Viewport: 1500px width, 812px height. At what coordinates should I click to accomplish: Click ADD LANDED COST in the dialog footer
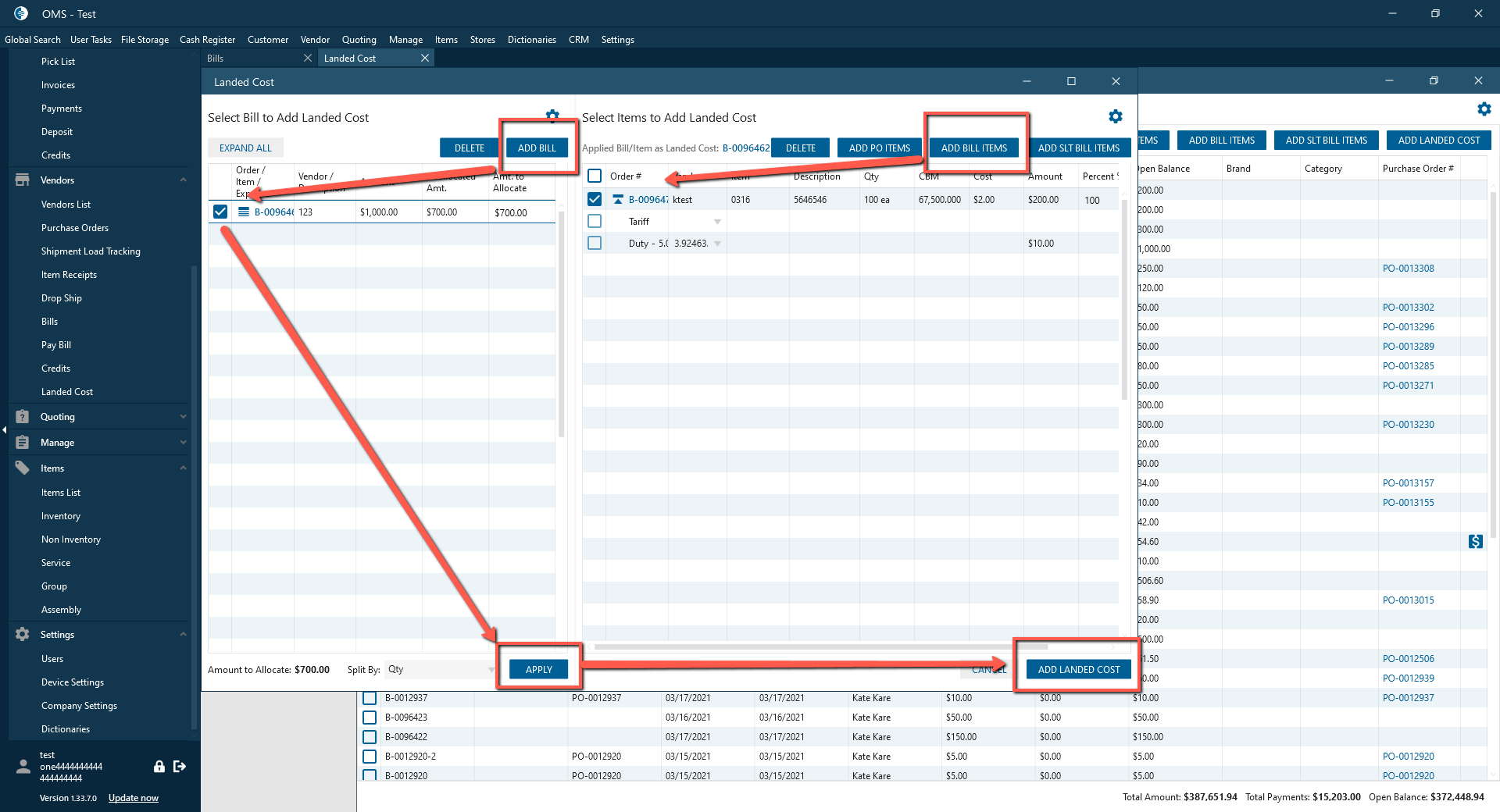(x=1079, y=669)
